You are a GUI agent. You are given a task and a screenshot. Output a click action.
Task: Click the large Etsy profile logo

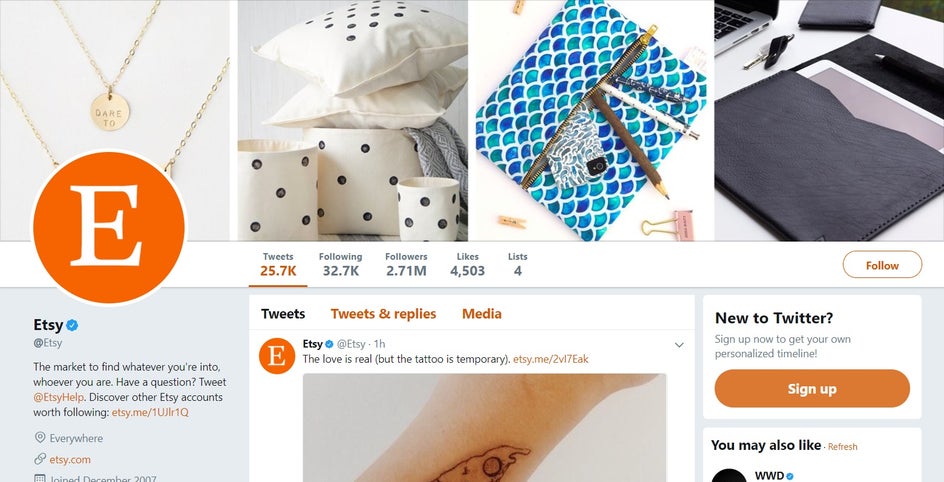pos(109,227)
